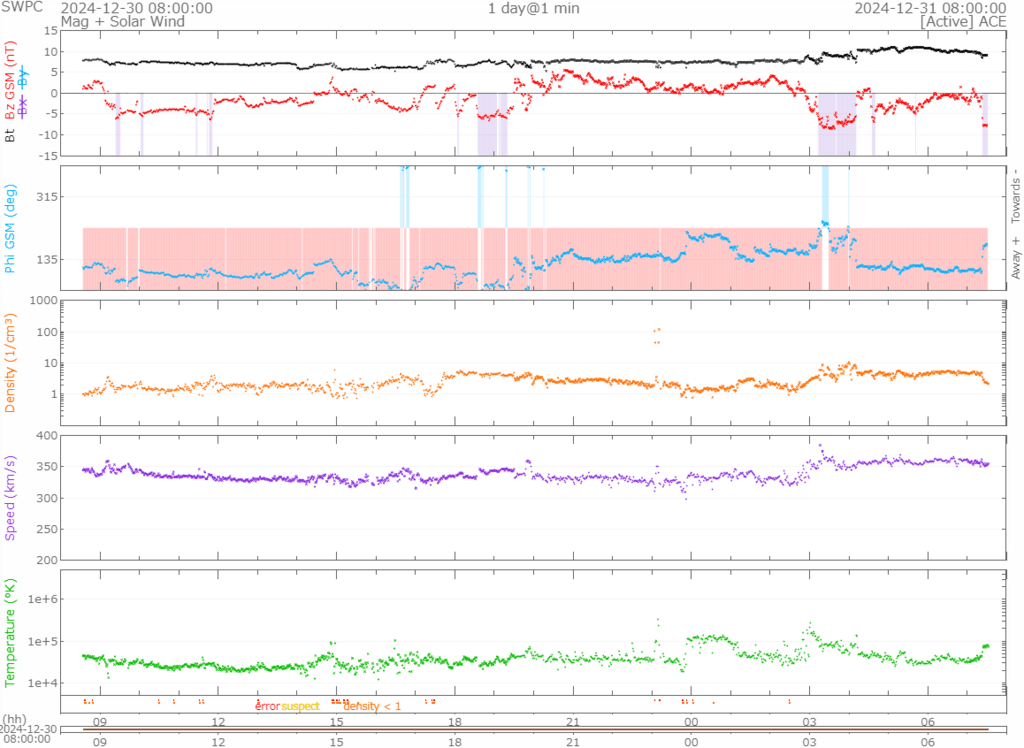Click the '100' tick on Density axis
1024x748 pixels.
point(46,332)
